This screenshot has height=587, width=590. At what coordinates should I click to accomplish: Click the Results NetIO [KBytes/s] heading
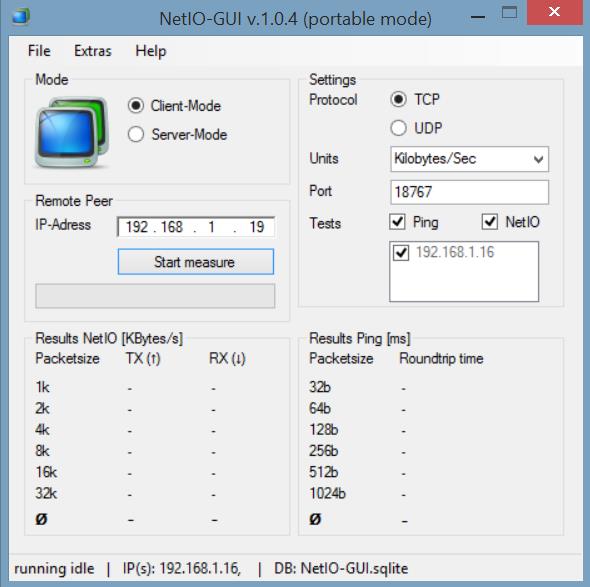(109, 339)
